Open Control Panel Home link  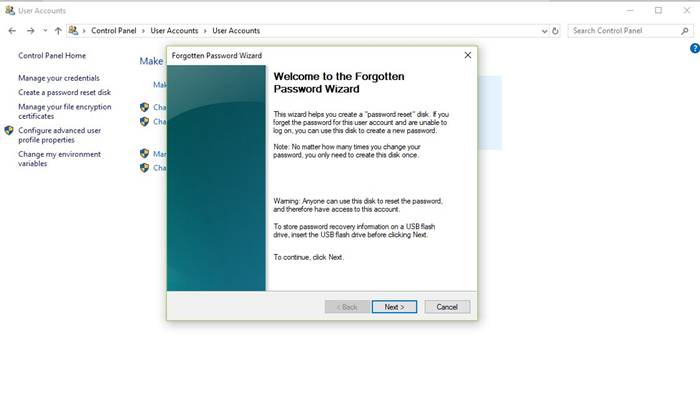tap(52, 55)
